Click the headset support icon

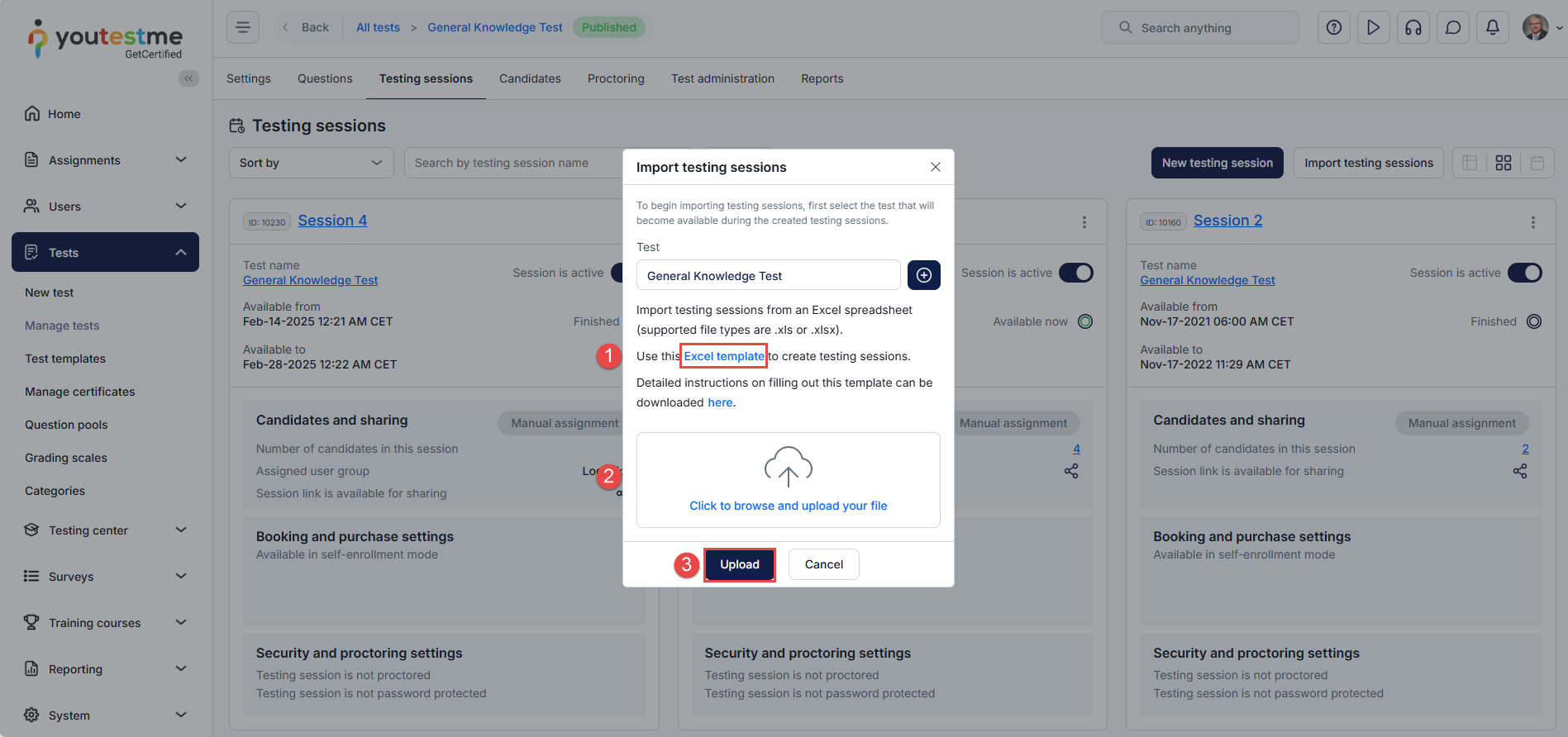(1413, 27)
